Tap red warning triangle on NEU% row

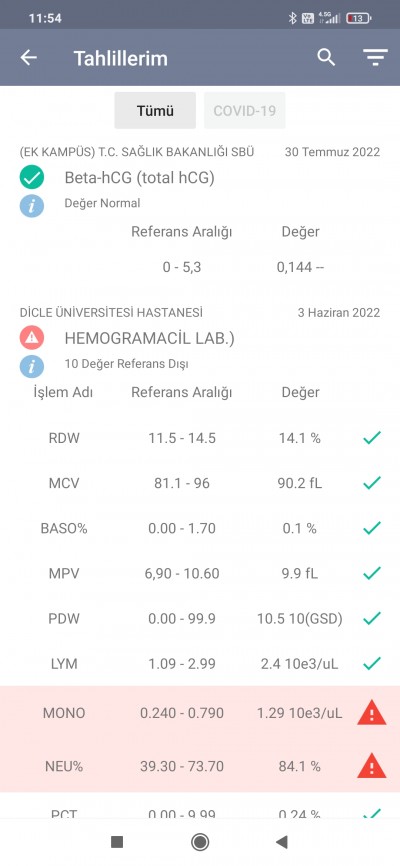coord(372,766)
